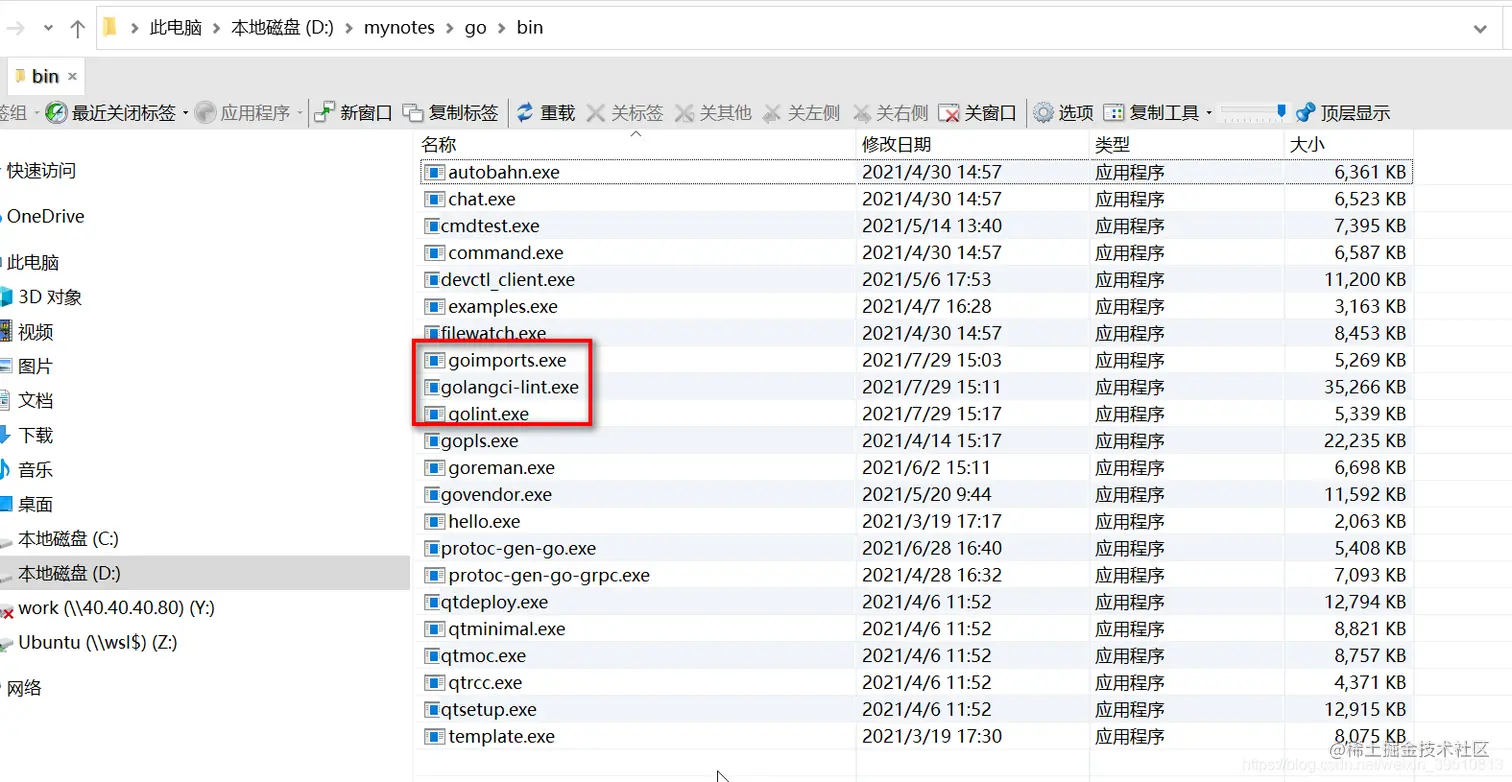Click the 关左侧 toolbar button
Screen dimensions: 1512x782
tap(802, 113)
